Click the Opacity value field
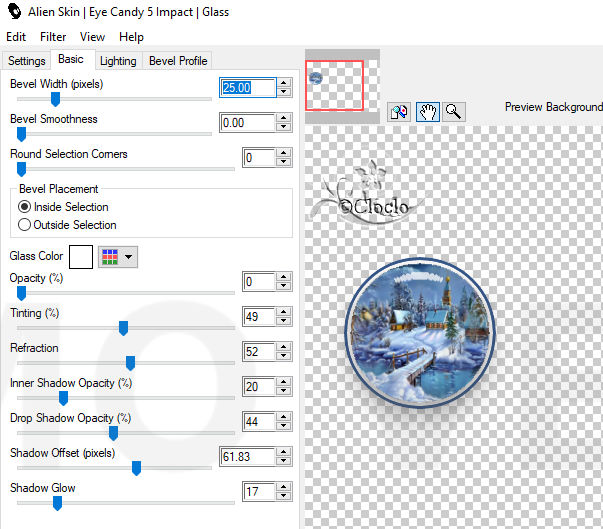 (259, 281)
